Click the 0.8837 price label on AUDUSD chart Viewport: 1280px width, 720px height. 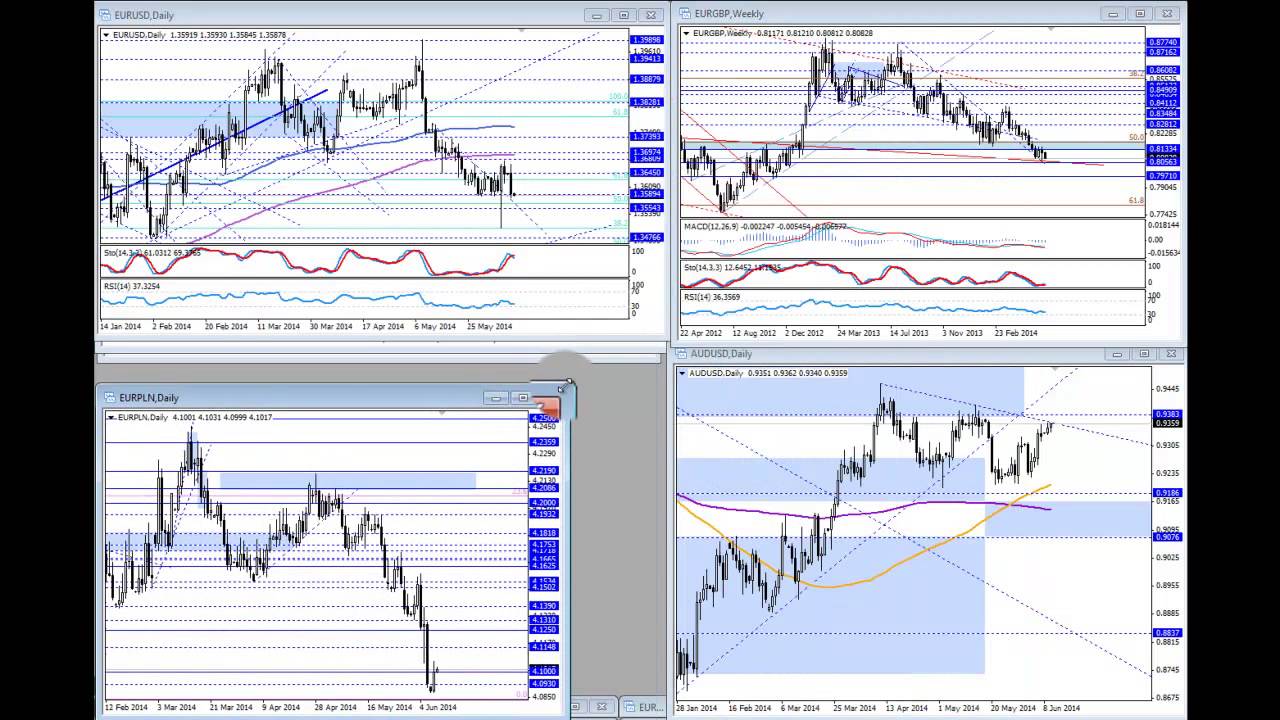point(1167,632)
